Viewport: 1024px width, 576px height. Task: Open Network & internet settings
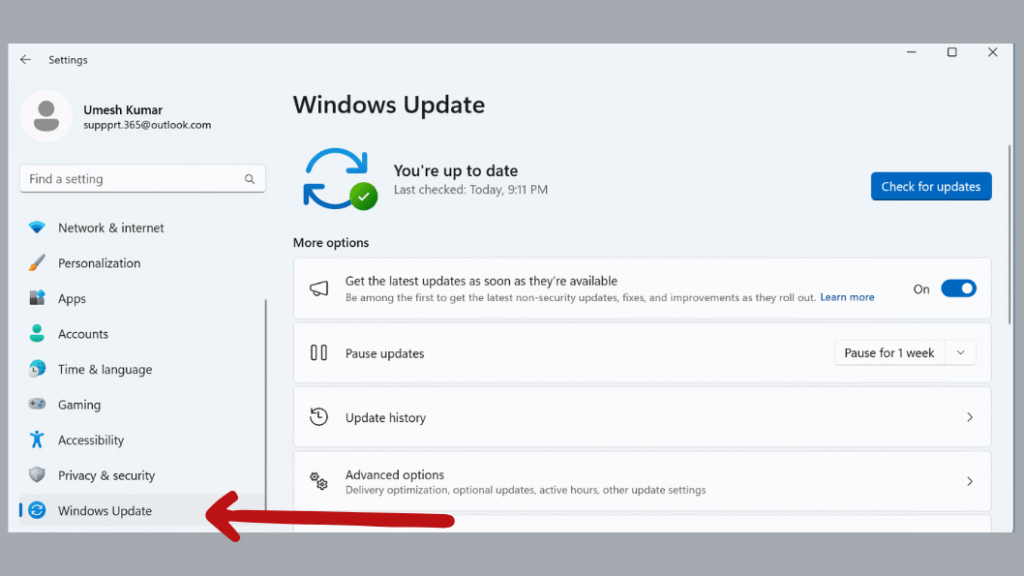point(141,227)
